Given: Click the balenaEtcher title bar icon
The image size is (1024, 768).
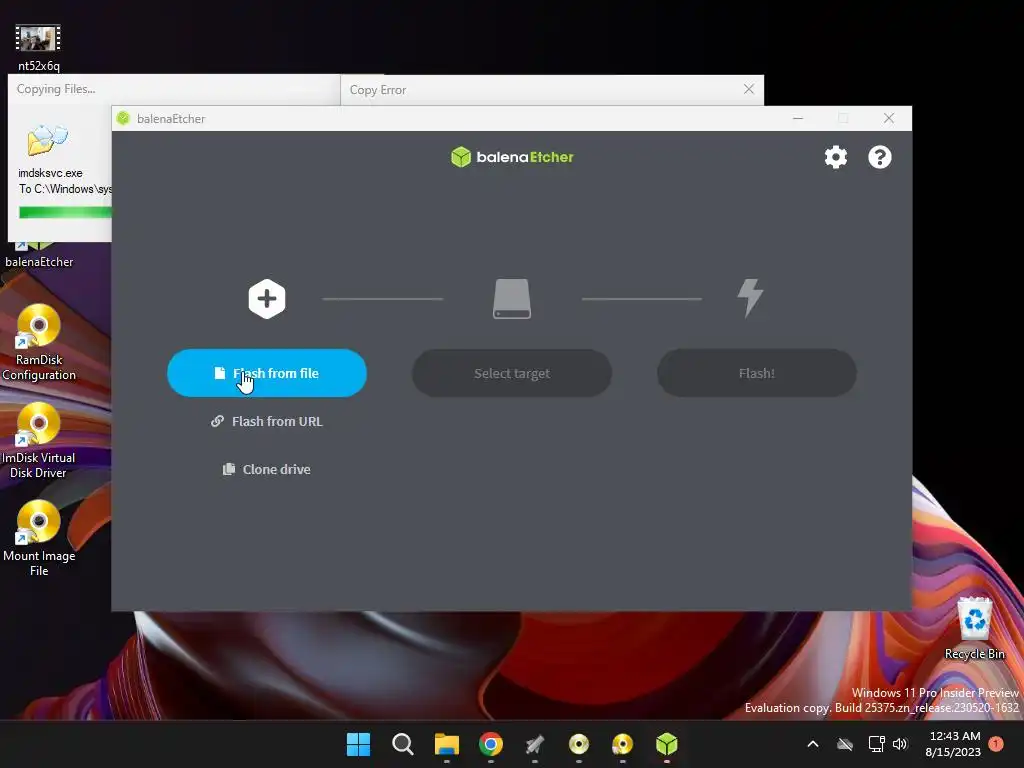Looking at the screenshot, I should (x=123, y=118).
